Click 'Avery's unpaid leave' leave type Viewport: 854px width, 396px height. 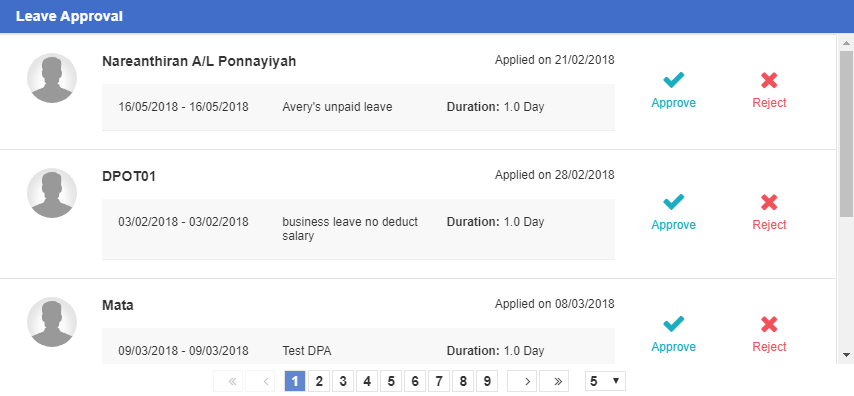[x=337, y=107]
